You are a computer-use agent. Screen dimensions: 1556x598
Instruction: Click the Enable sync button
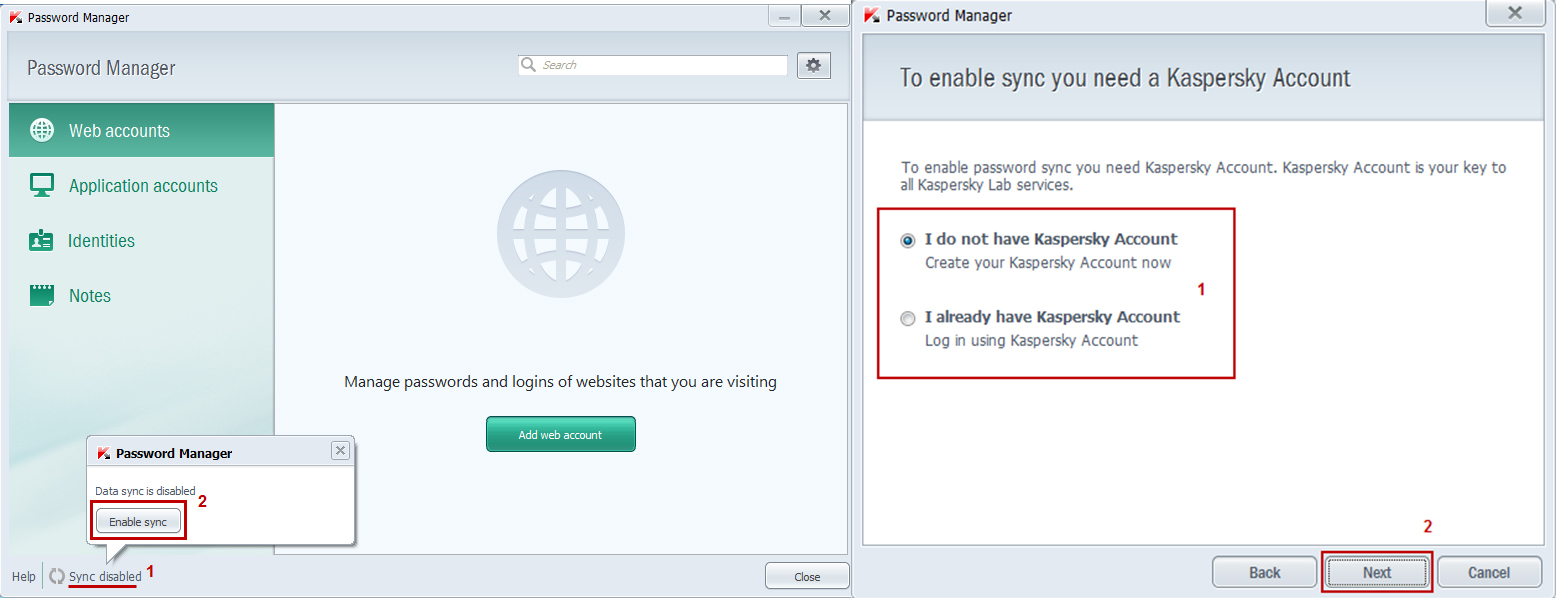138,522
